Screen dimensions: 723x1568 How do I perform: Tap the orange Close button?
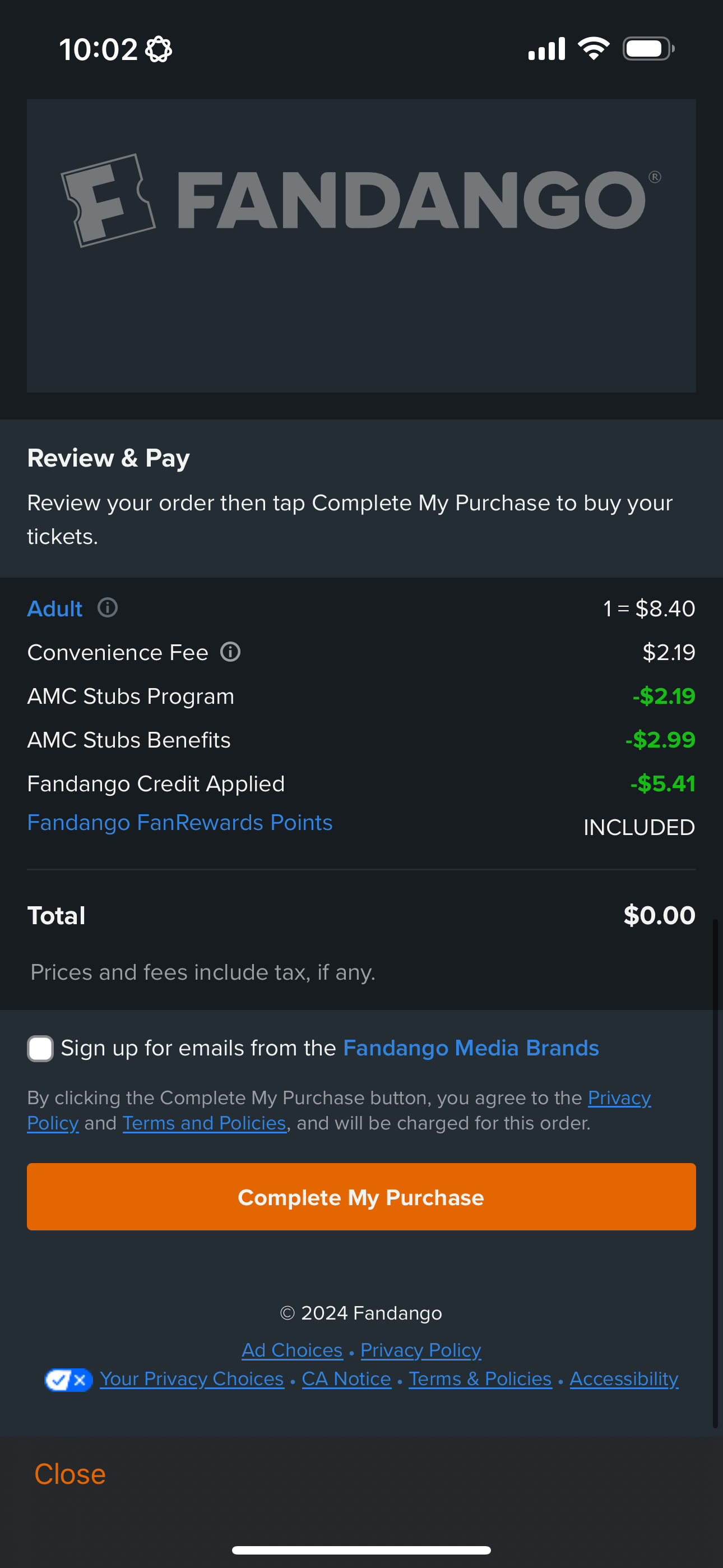pyautogui.click(x=70, y=1474)
